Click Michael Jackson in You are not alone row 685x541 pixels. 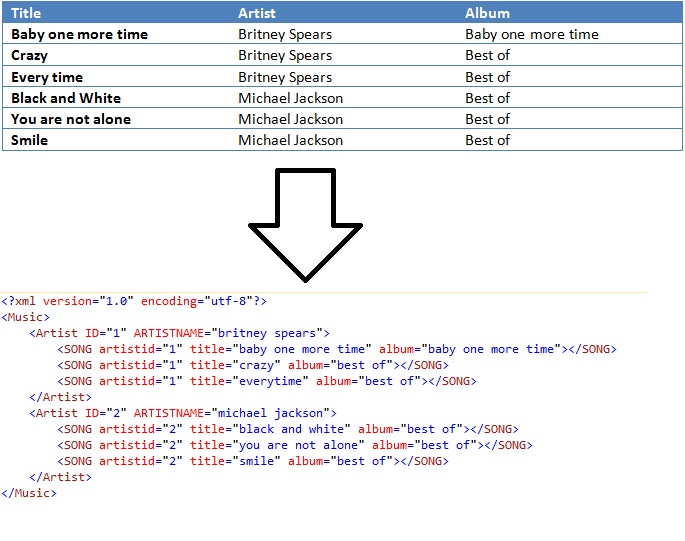[x=291, y=119]
